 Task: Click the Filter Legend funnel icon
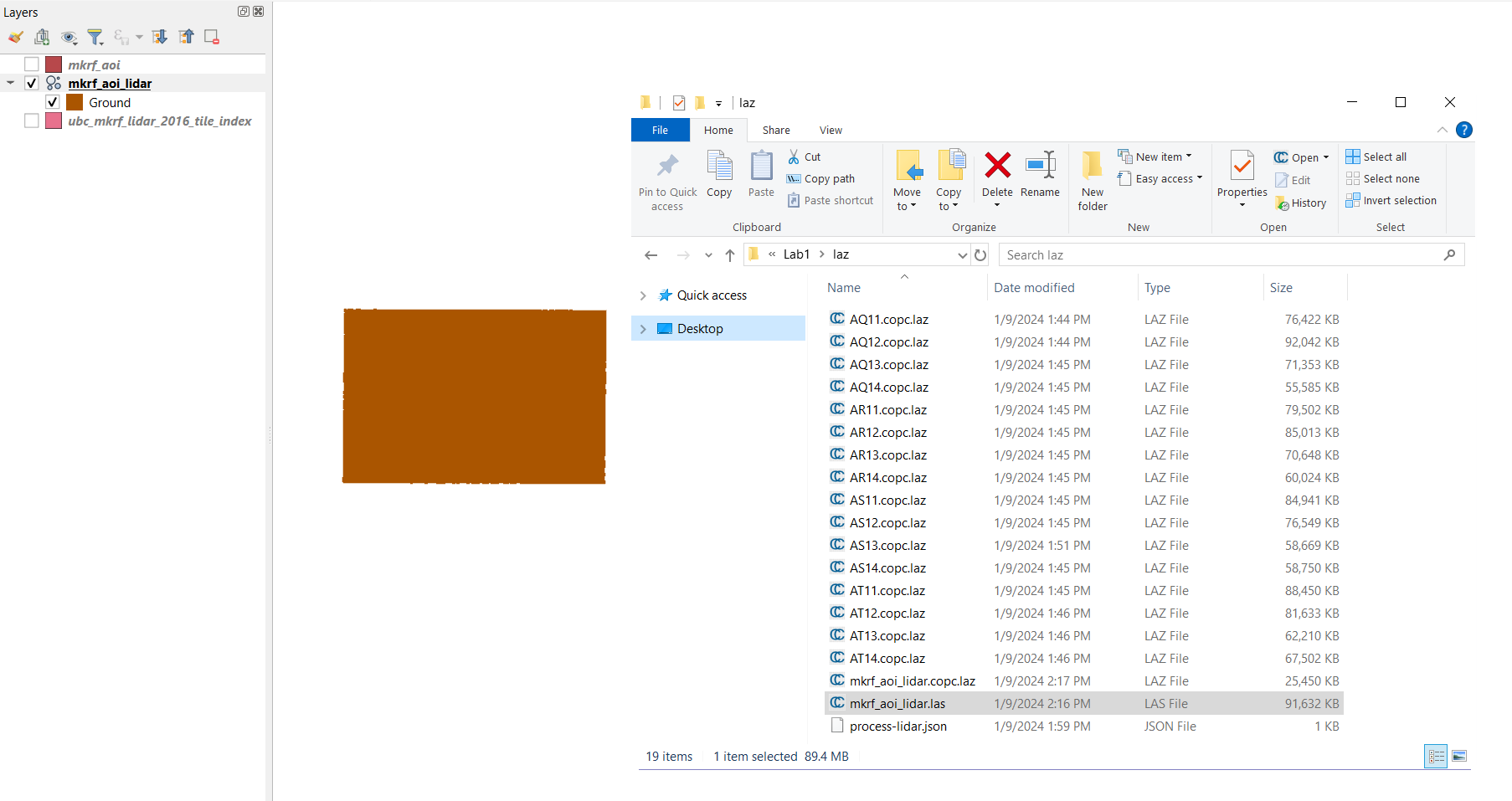95,37
